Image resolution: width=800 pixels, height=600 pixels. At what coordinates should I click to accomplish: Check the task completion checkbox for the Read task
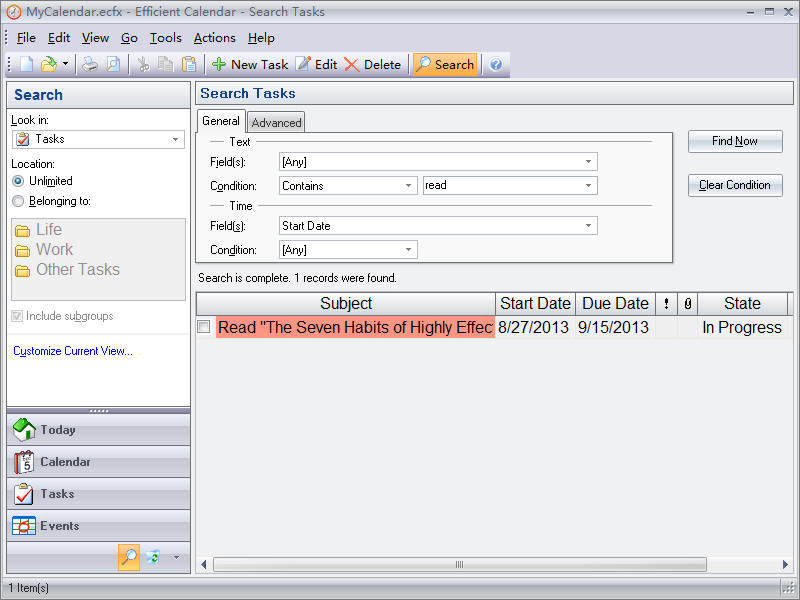pos(204,327)
